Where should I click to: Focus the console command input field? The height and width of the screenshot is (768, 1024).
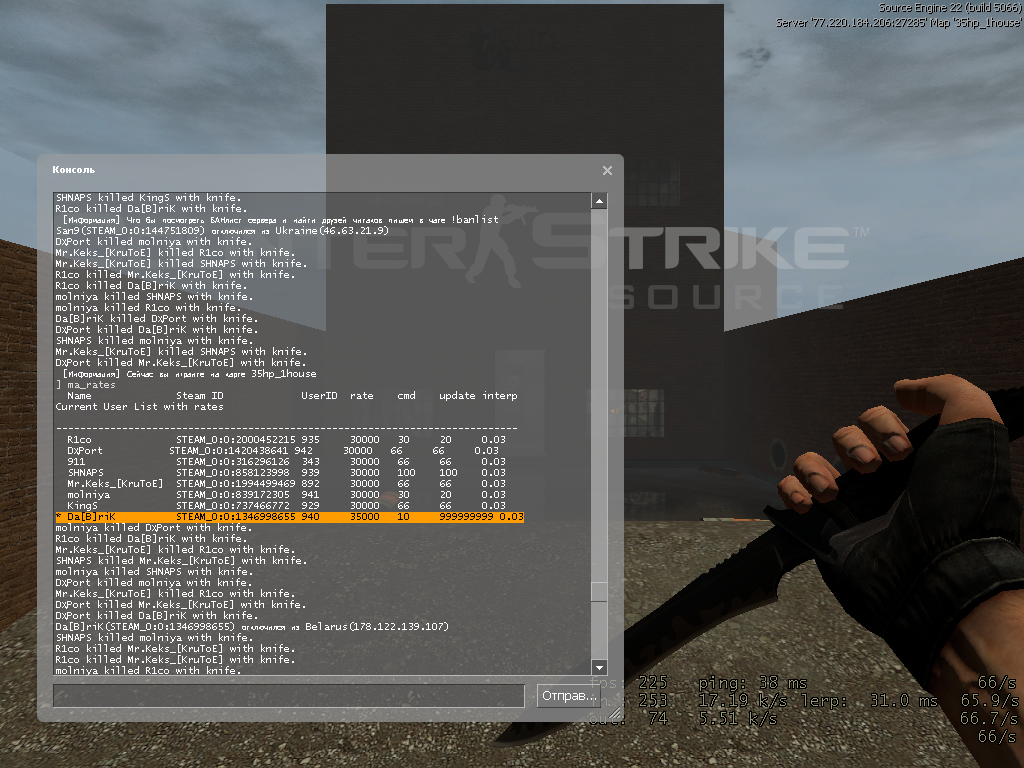289,696
